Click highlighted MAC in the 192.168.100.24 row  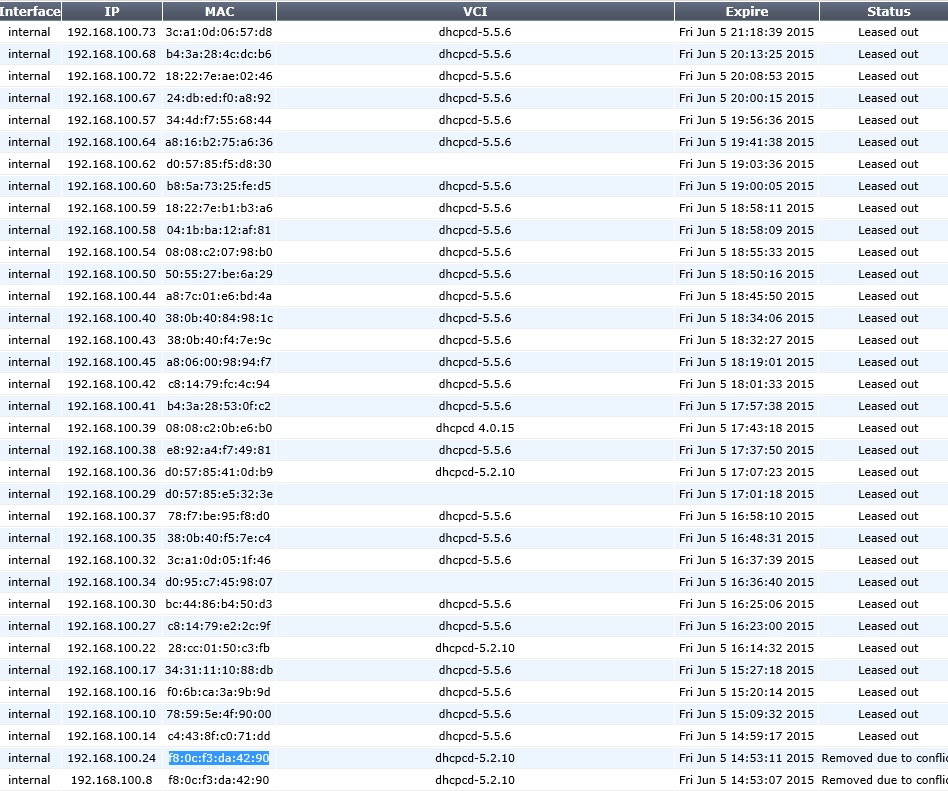click(x=219, y=758)
